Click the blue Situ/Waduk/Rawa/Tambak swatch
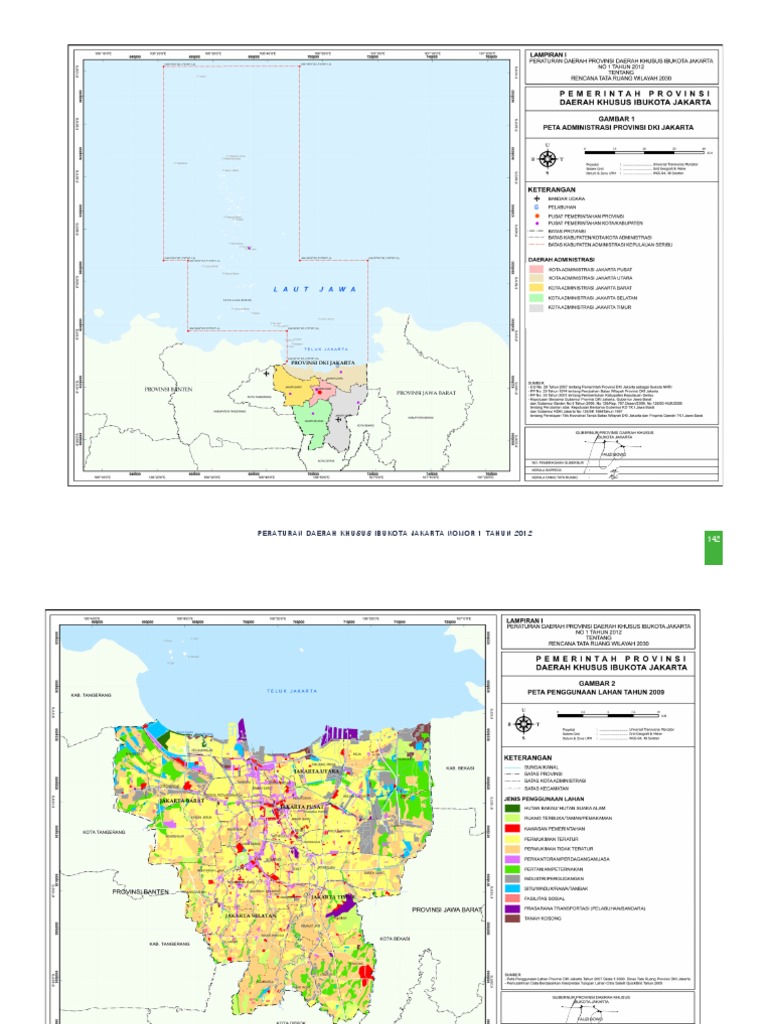This screenshot has height=1024, width=768. (512, 888)
